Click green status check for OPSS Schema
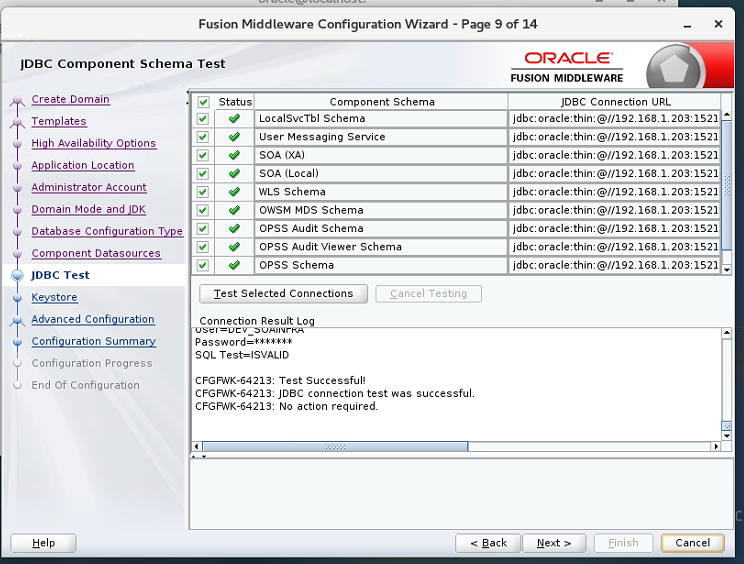744x564 pixels. tap(234, 265)
